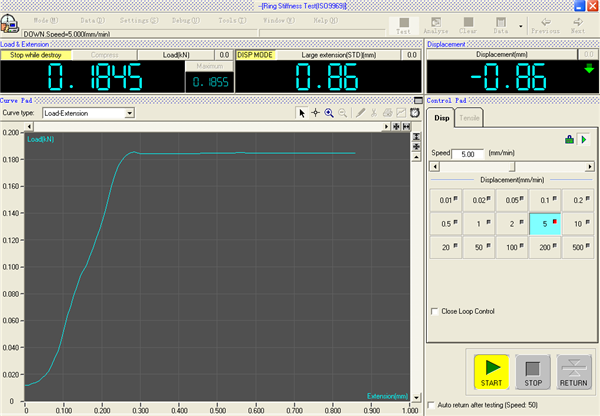Click the zoom in magnifier icon
This screenshot has height=416, width=600.
click(329, 114)
